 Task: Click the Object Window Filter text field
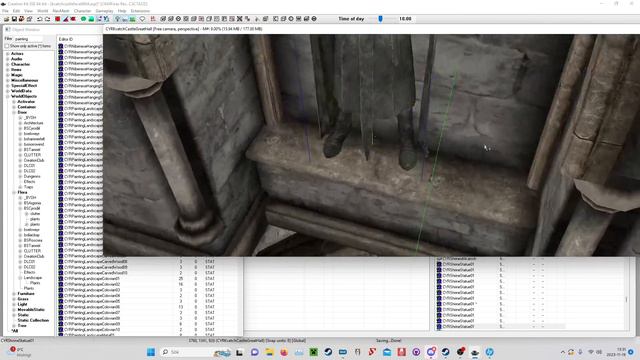click(29, 39)
